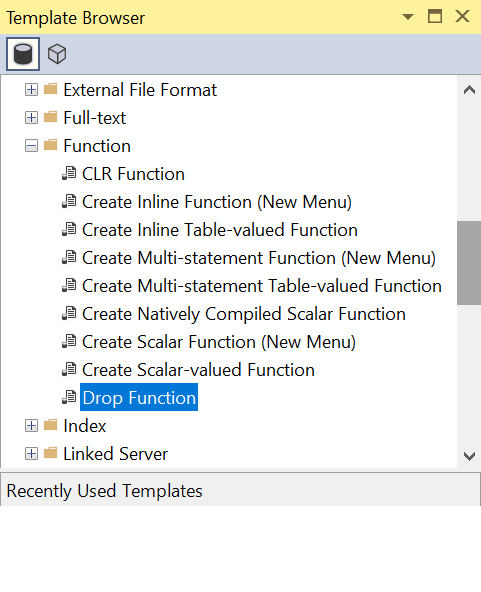Expand the Full-text folder
The image size is (481, 592).
(31, 118)
